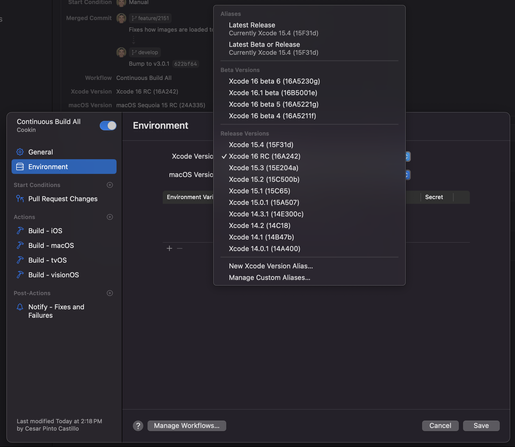Add a new action with Actions plus icon
This screenshot has width=515, height=447.
[110, 217]
